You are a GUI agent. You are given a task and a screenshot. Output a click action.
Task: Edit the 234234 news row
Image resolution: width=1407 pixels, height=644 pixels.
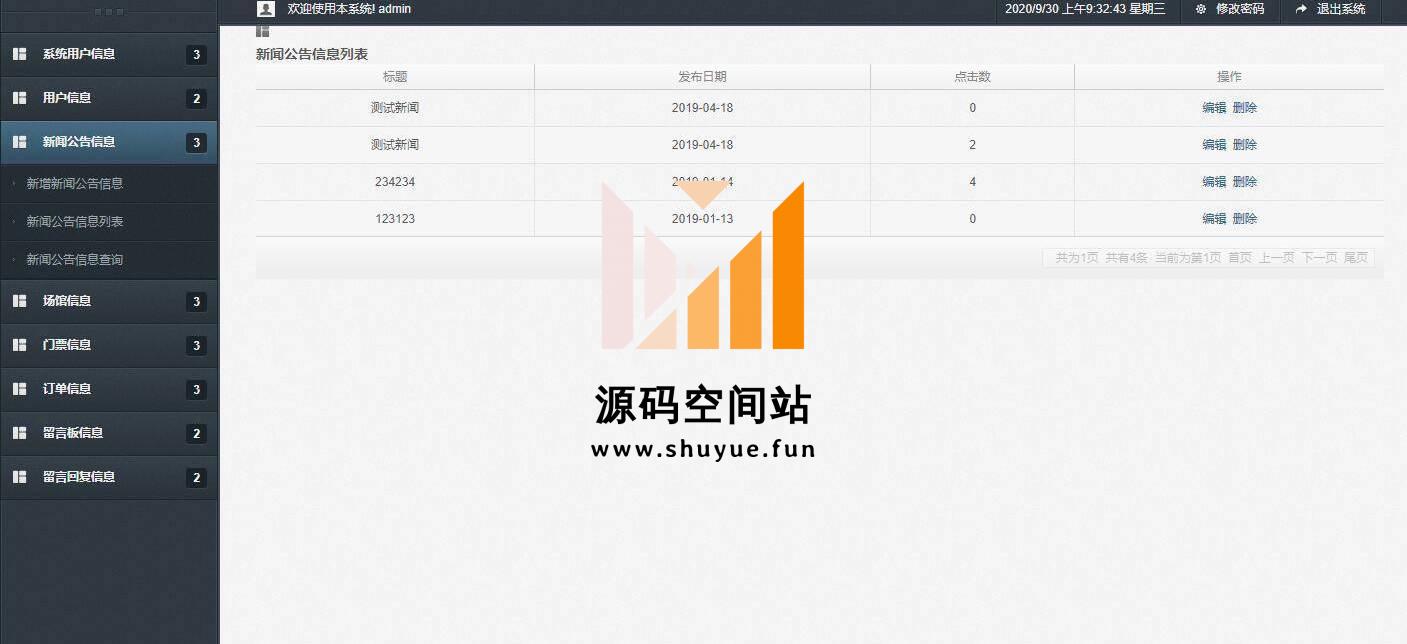(1214, 182)
